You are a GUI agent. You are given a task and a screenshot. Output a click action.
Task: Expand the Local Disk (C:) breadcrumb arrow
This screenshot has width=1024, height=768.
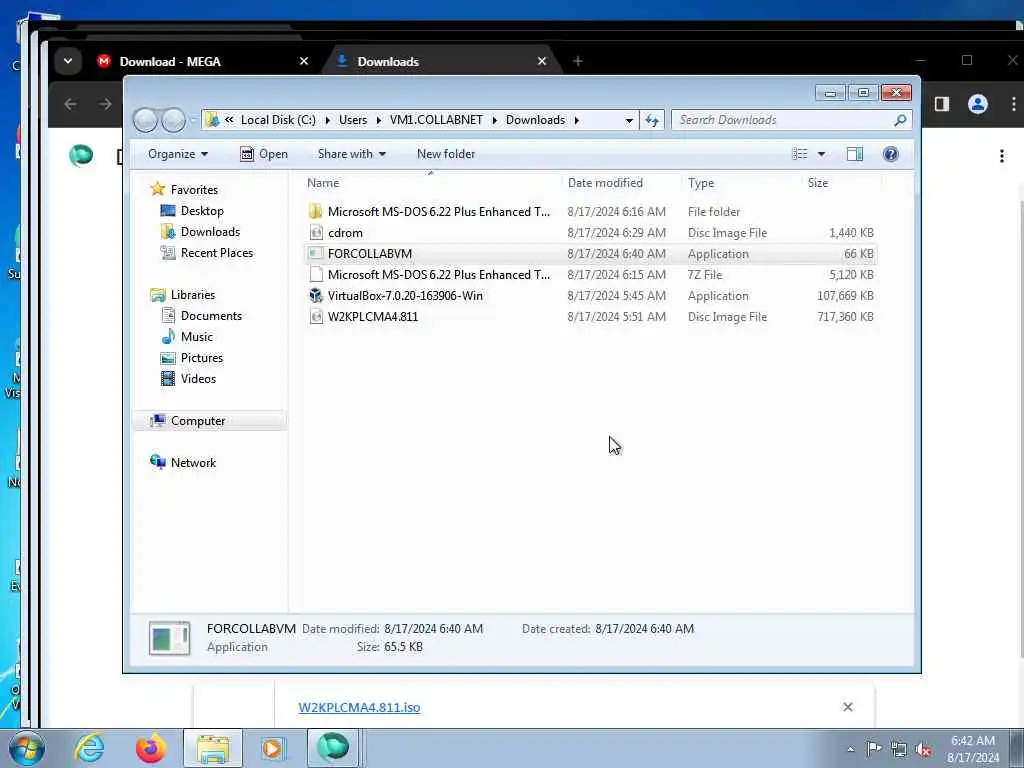(327, 120)
